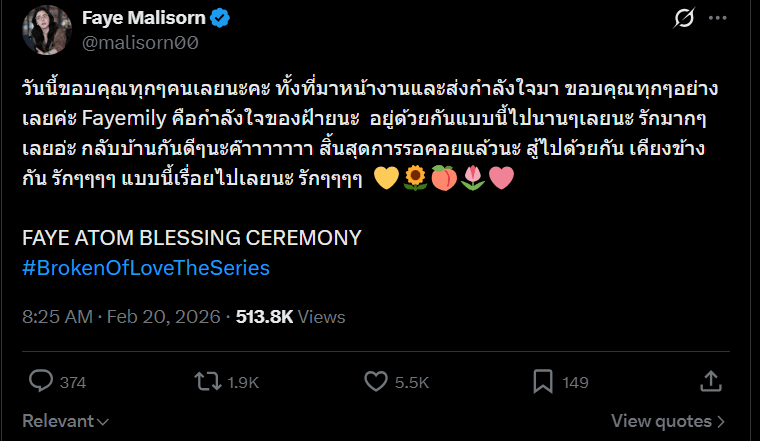The height and width of the screenshot is (441, 760).
Task: Click the 1.9K reposts count
Action: (x=243, y=382)
